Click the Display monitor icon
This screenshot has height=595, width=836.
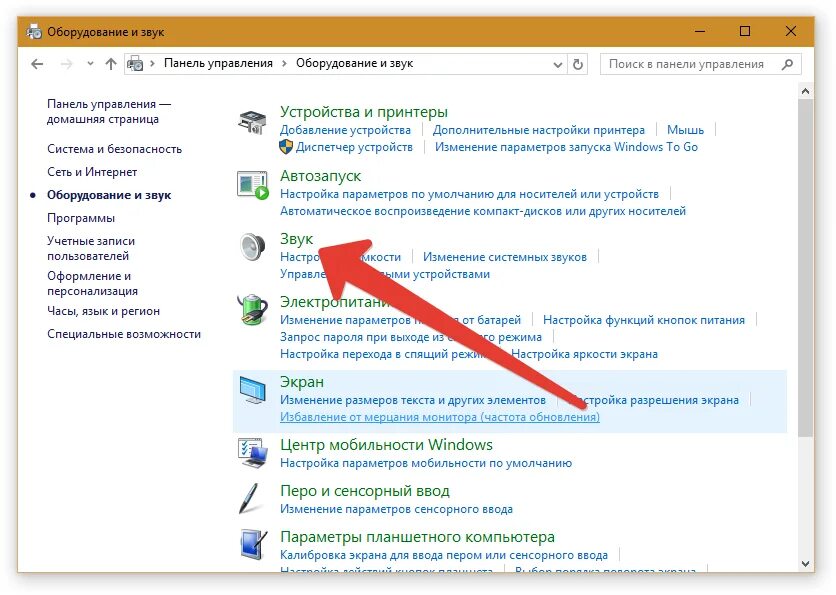point(252,391)
